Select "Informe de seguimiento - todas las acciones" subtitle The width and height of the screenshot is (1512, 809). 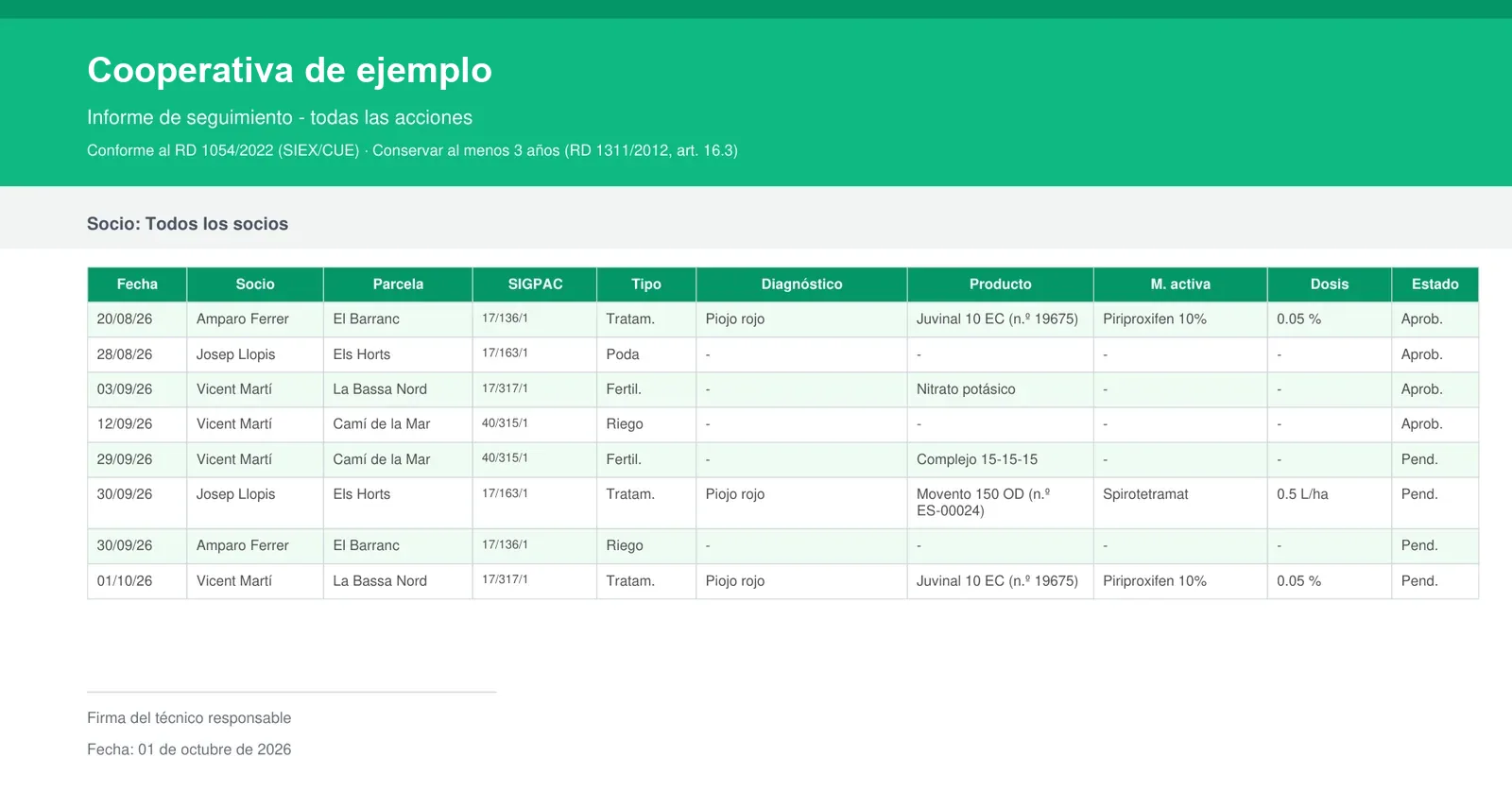click(x=280, y=117)
